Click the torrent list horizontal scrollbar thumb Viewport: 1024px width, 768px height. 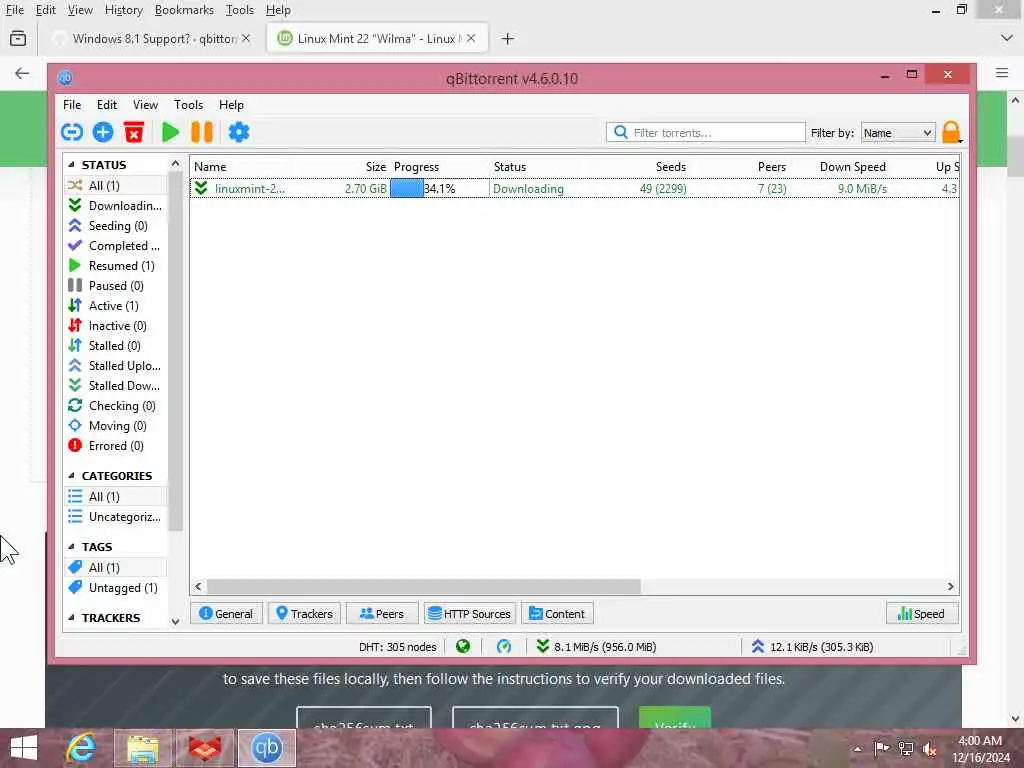pyautogui.click(x=423, y=586)
